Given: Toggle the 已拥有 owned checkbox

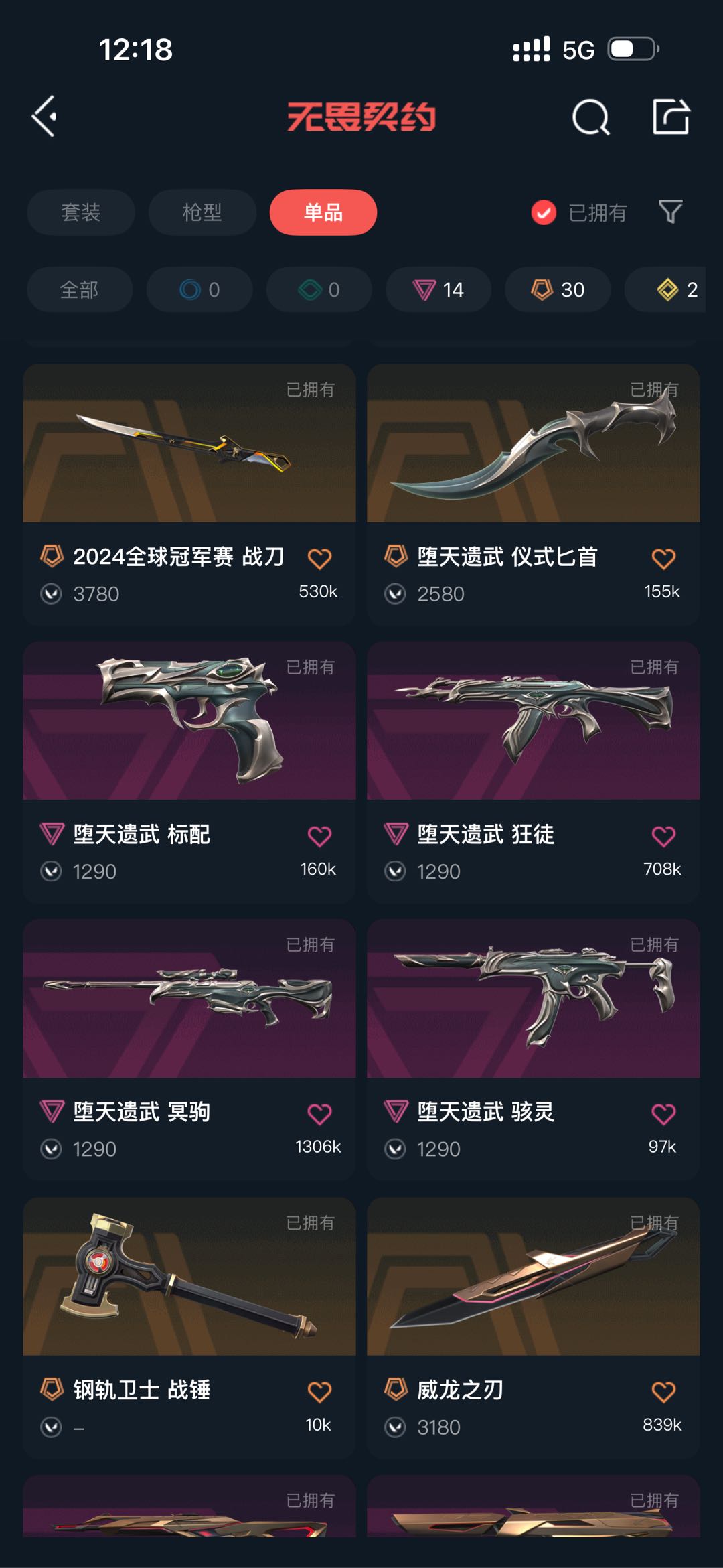Looking at the screenshot, I should [x=544, y=212].
